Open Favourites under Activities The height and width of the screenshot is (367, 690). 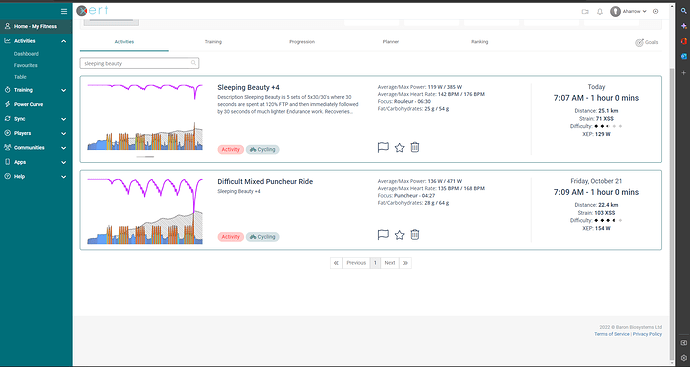(x=26, y=65)
